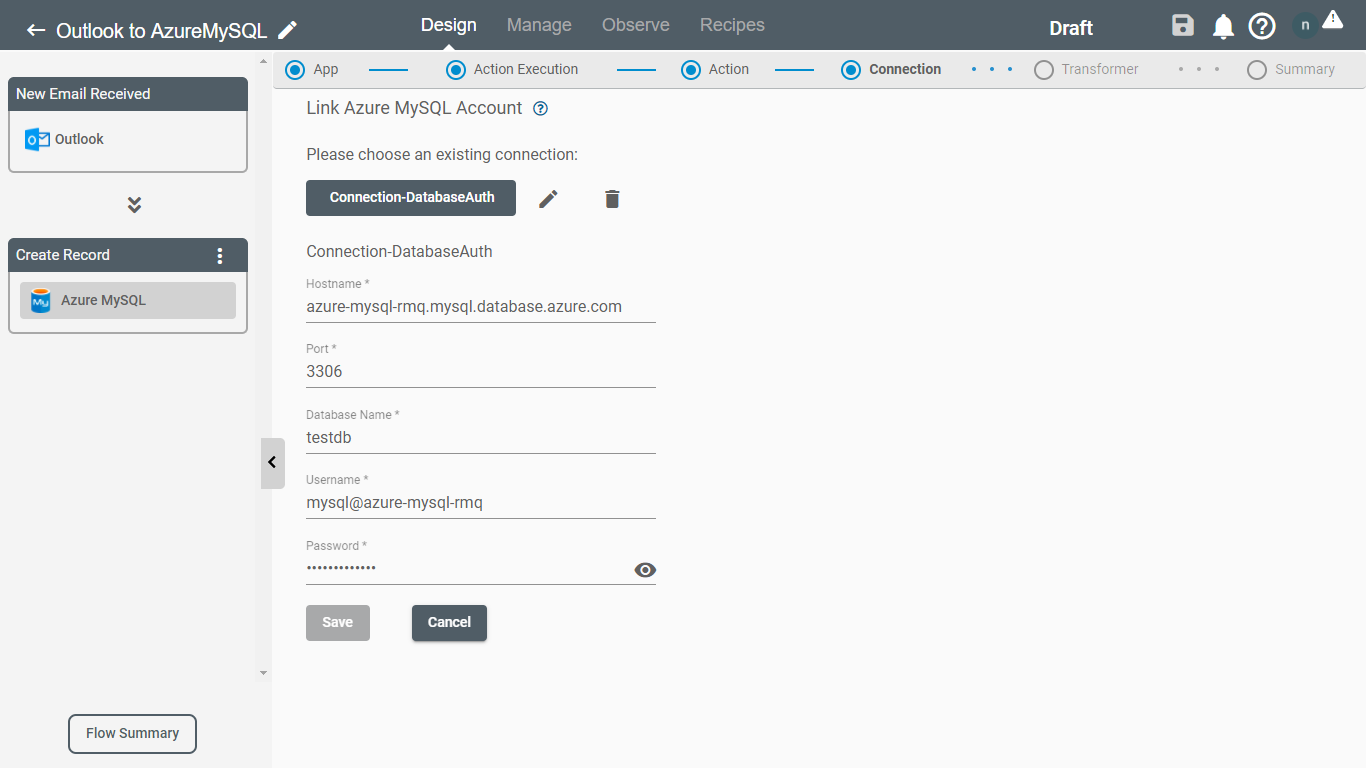Click the Save button
Image resolution: width=1366 pixels, height=768 pixels.
point(338,623)
